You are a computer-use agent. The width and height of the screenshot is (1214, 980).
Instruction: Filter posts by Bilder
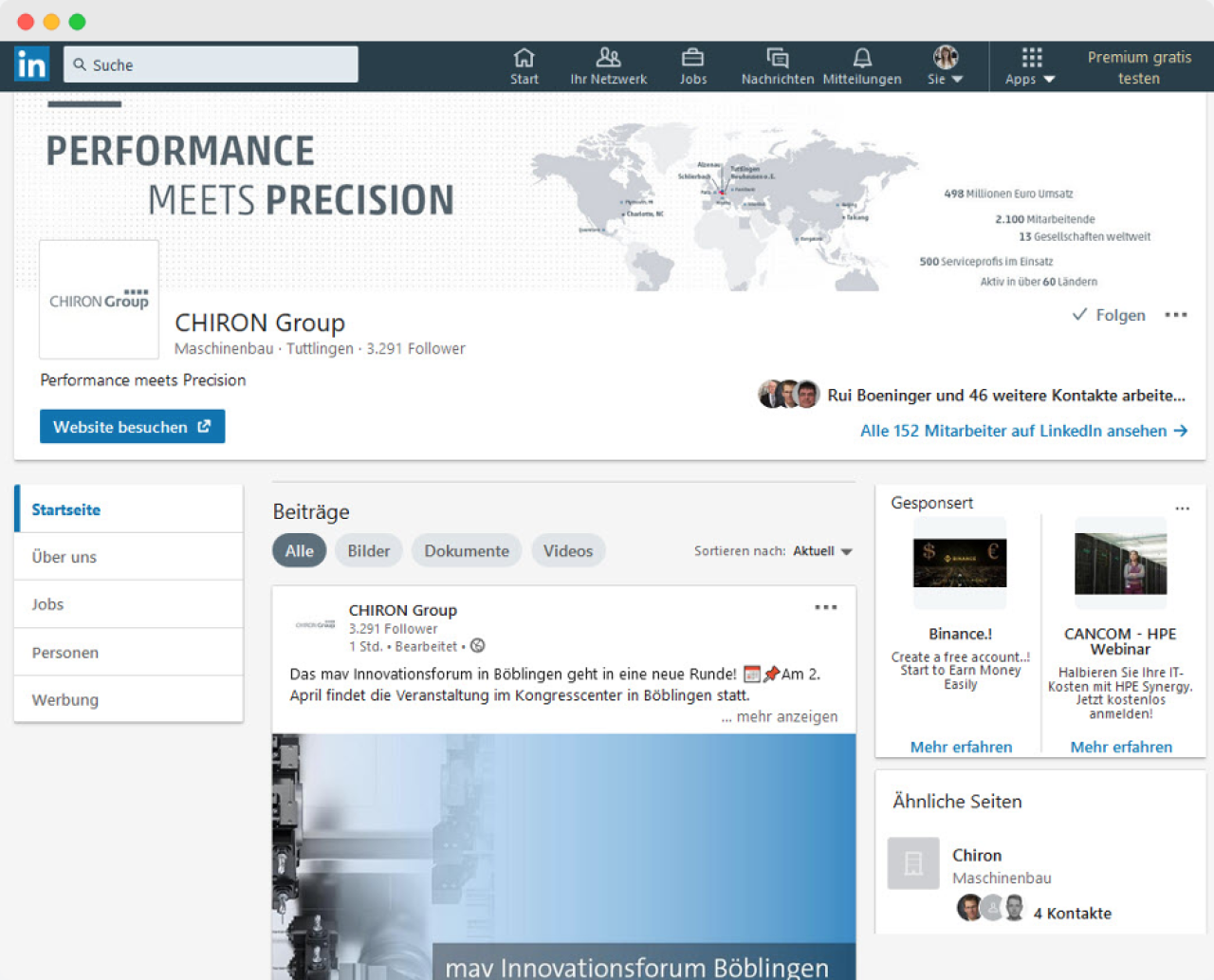368,550
